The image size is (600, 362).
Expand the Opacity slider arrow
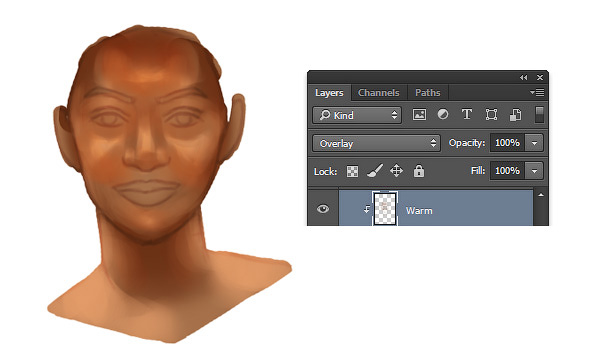click(534, 143)
